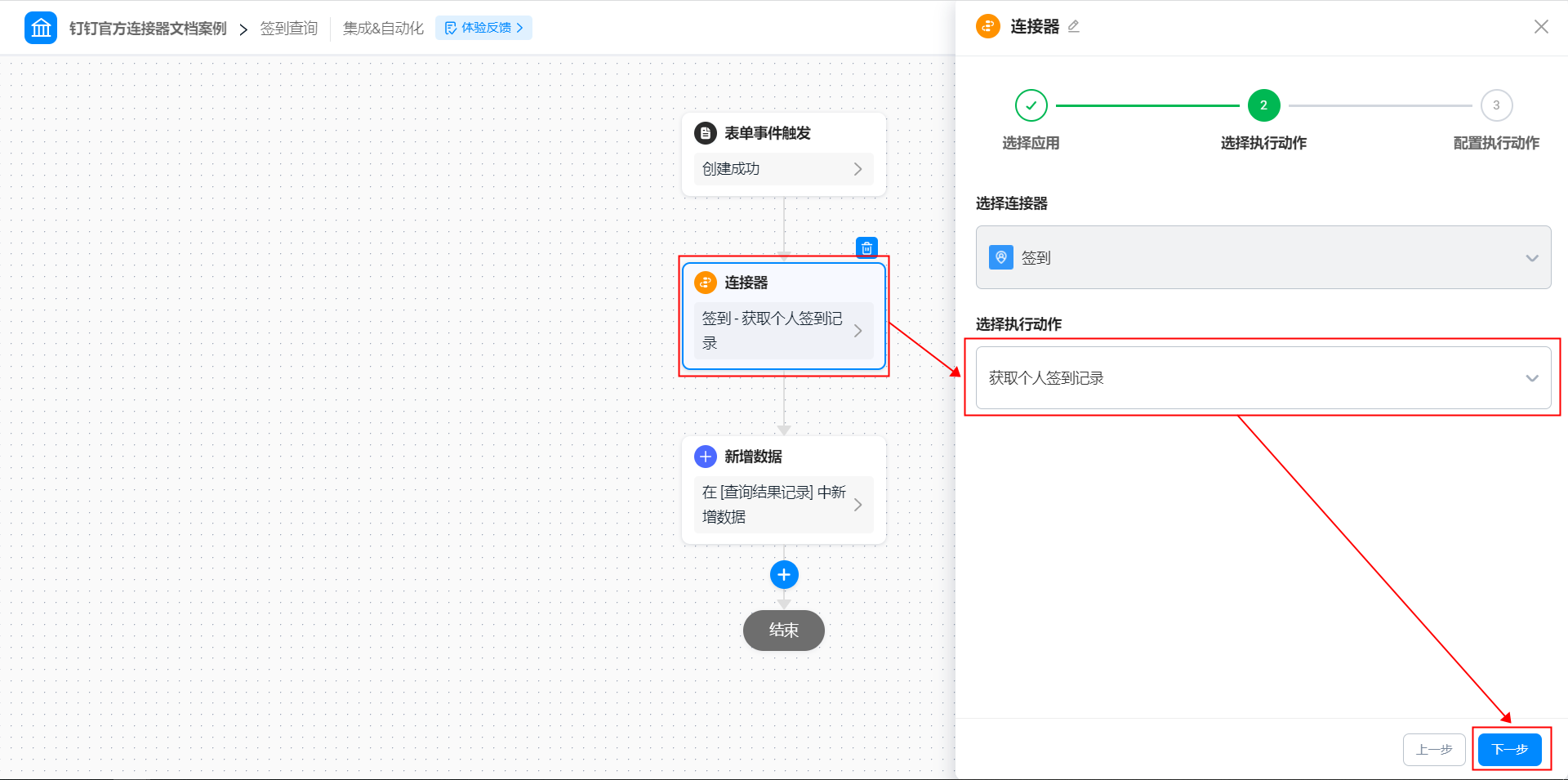The image size is (1568, 780).
Task: Go to completed step 选择应用 checkmark
Action: [1031, 105]
